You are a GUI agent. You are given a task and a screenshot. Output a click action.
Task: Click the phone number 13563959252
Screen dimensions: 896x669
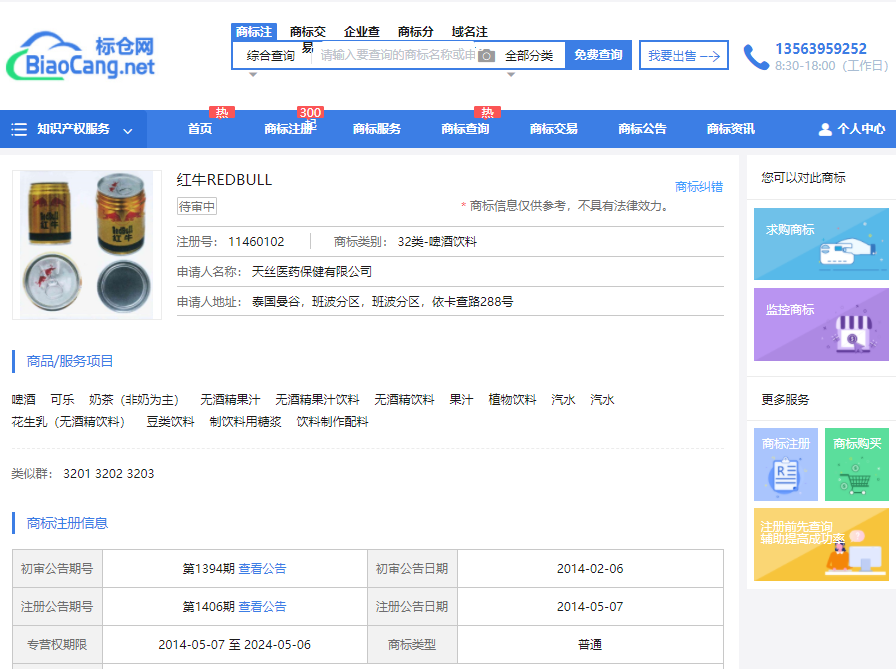click(x=821, y=49)
